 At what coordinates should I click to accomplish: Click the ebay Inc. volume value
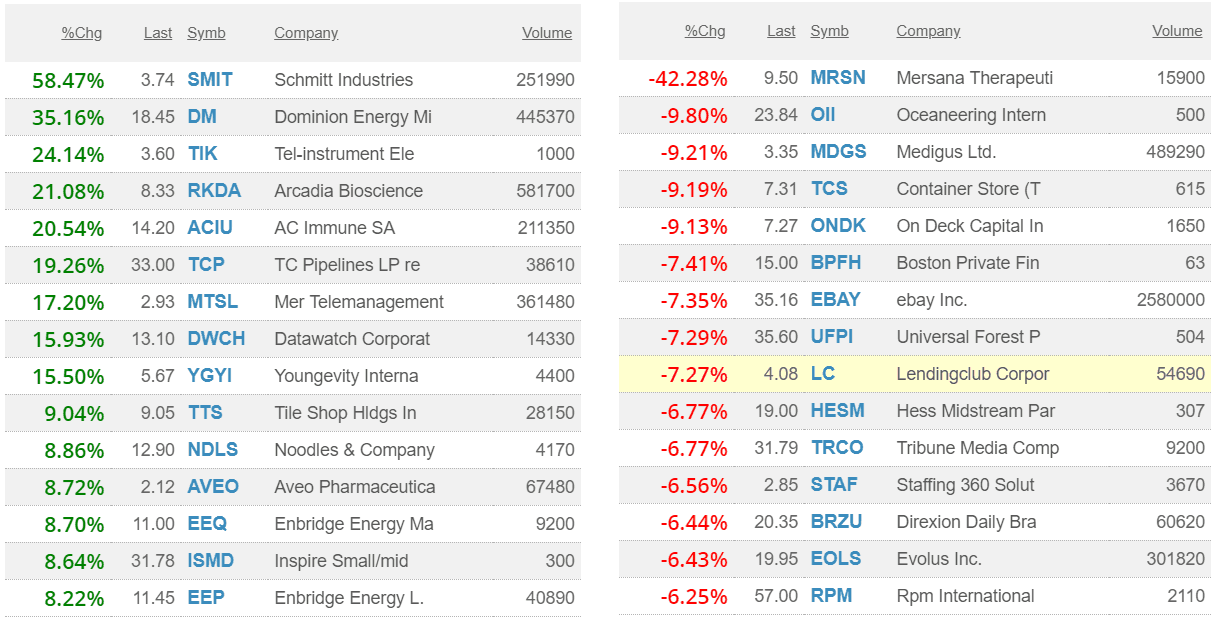tap(1170, 299)
